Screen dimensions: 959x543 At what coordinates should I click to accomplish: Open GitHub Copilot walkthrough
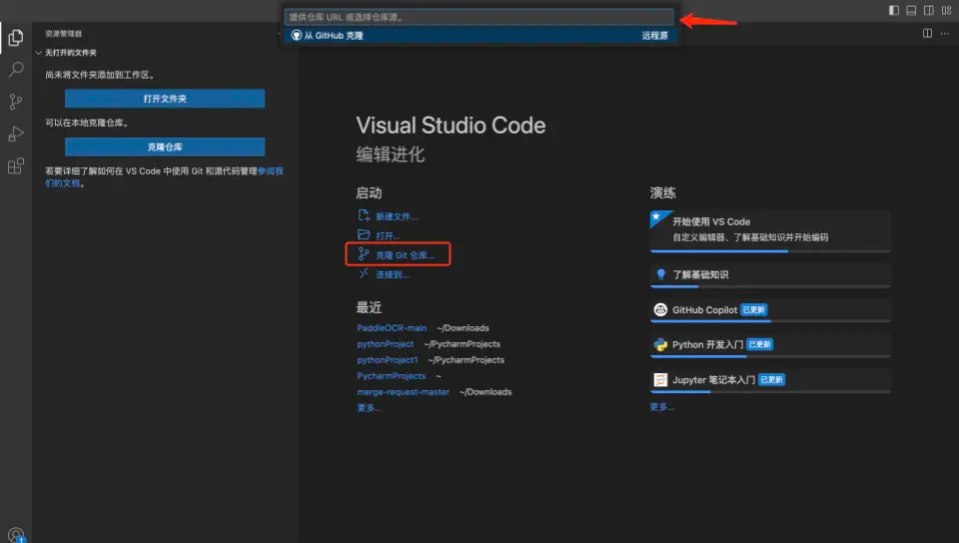770,310
